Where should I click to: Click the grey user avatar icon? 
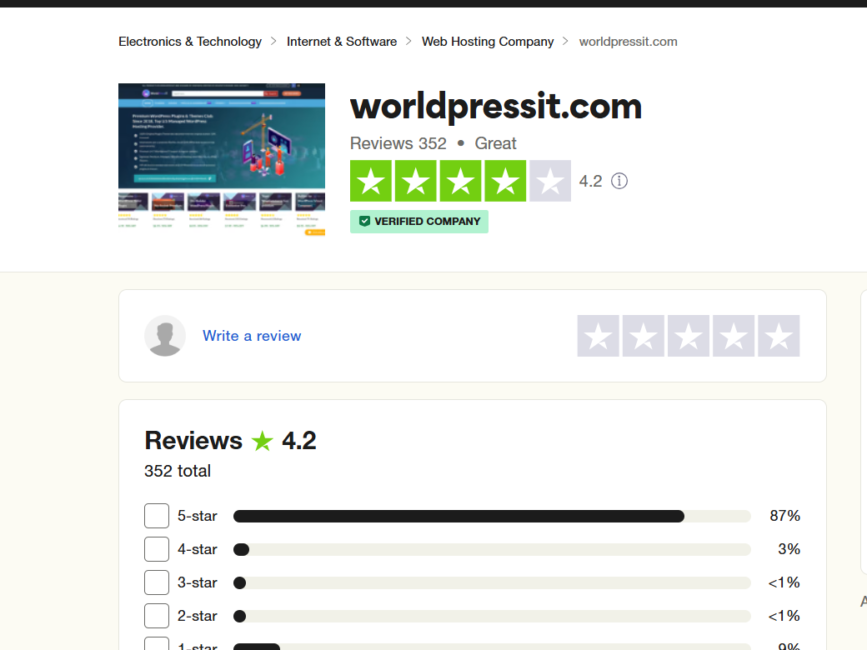[165, 336]
